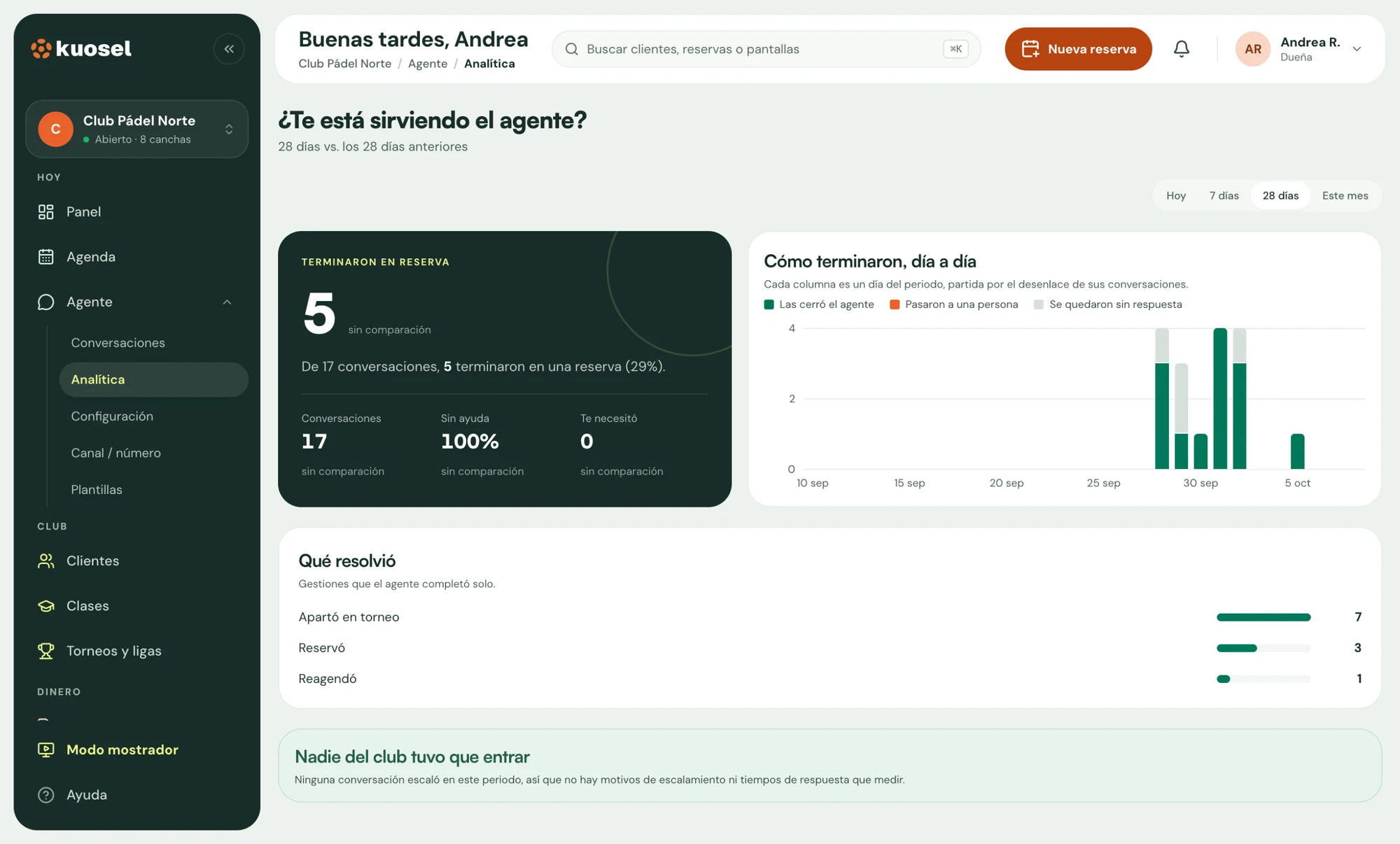
Task: Click the Agente chat bubble icon
Action: [46, 302]
